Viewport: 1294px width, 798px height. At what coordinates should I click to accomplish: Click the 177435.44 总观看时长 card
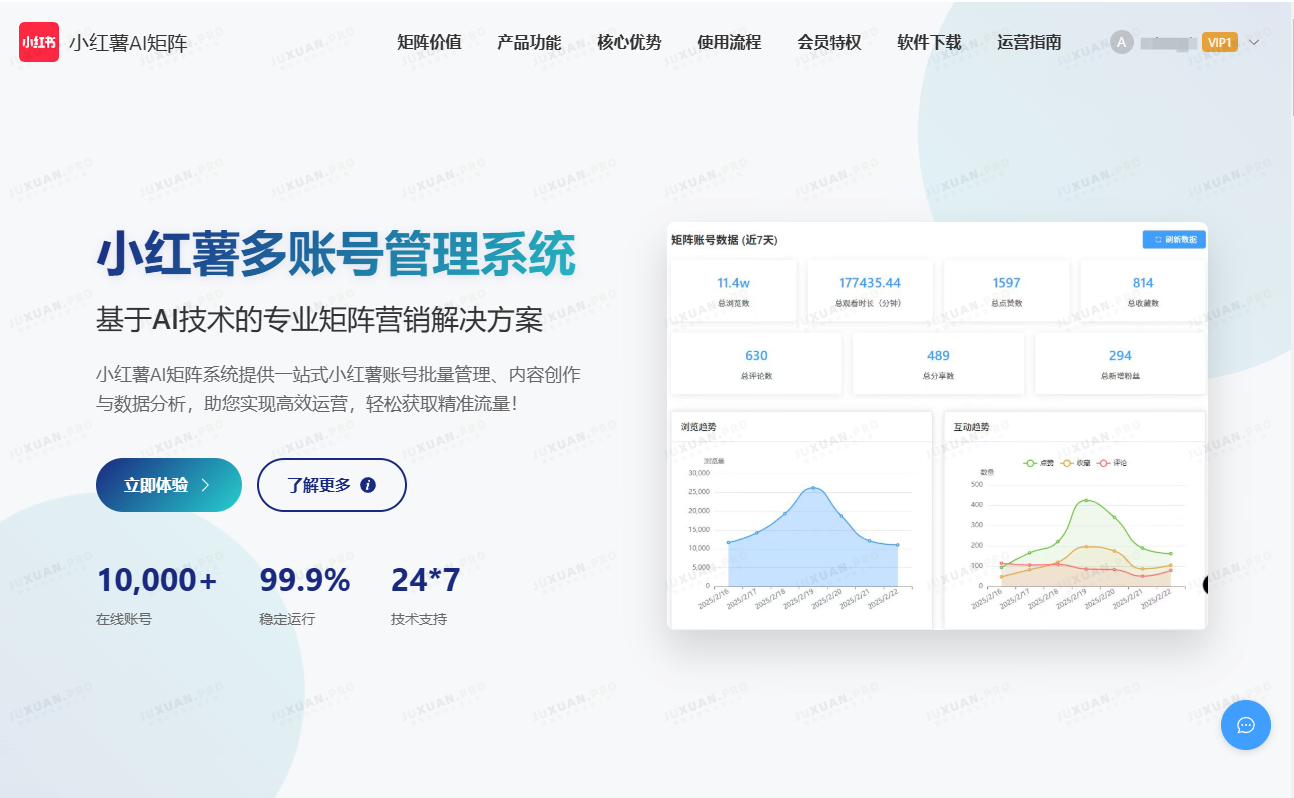[x=870, y=291]
